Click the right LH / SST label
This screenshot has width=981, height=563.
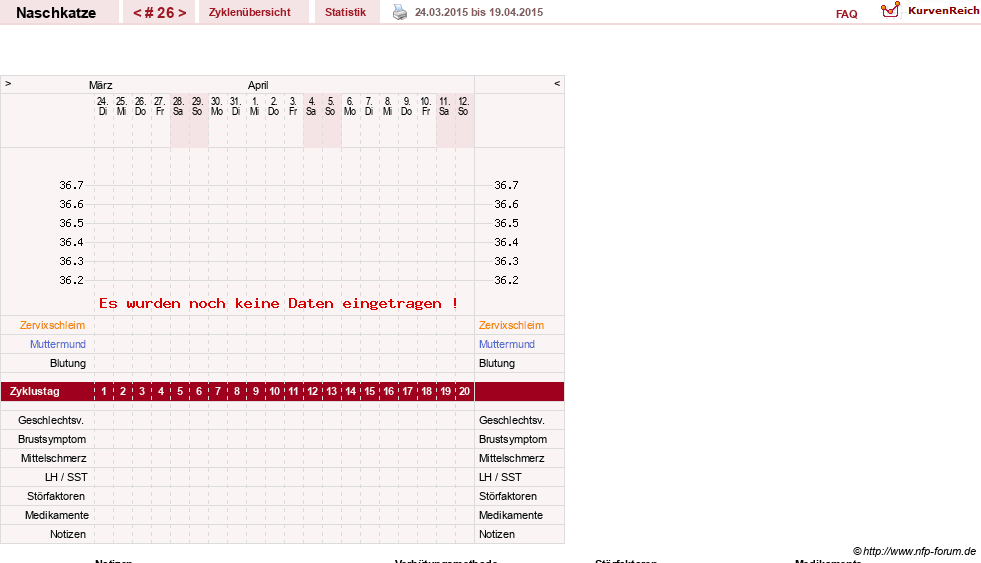(x=501, y=477)
